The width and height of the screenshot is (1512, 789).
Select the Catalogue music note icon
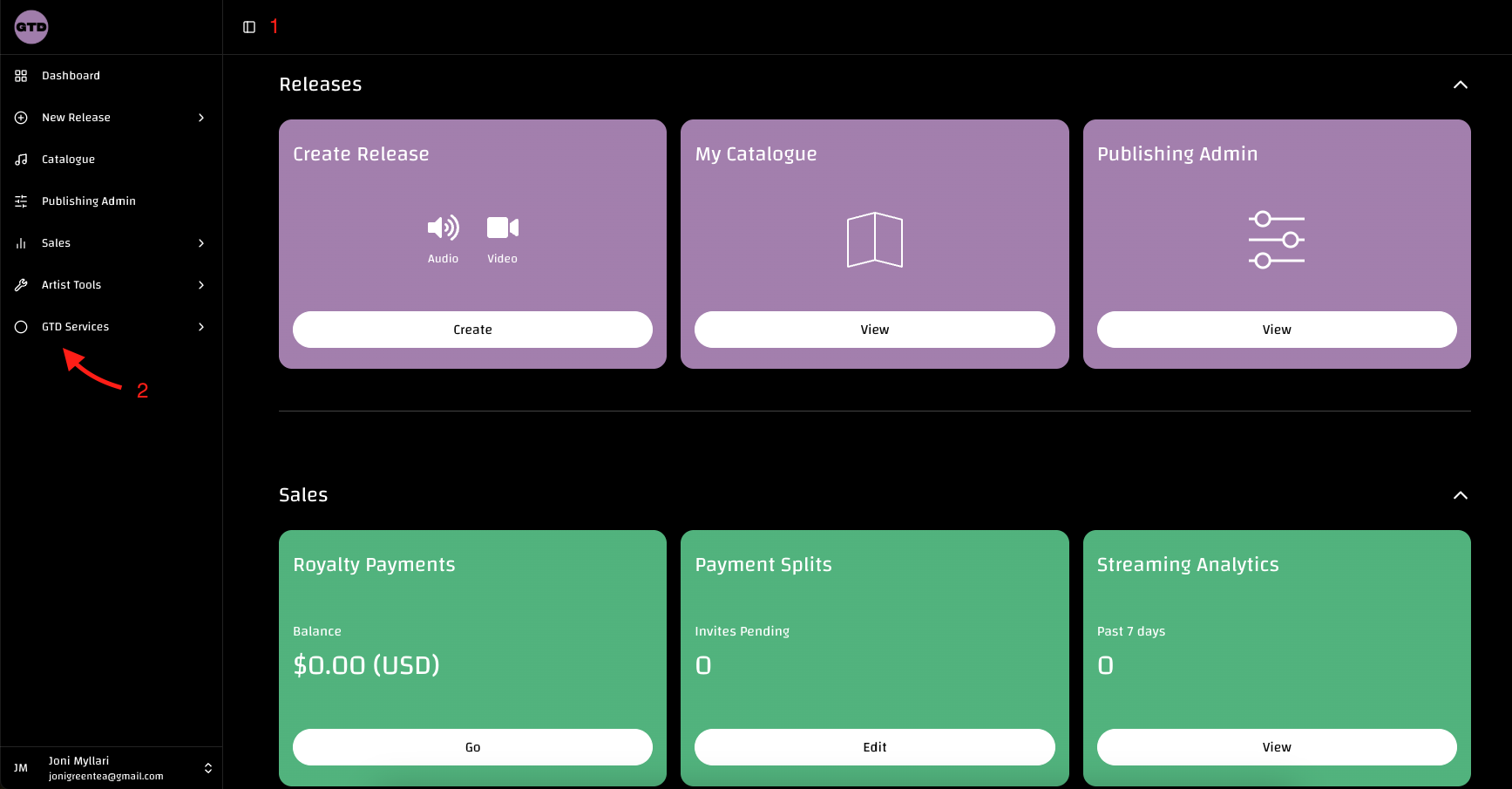[x=21, y=159]
